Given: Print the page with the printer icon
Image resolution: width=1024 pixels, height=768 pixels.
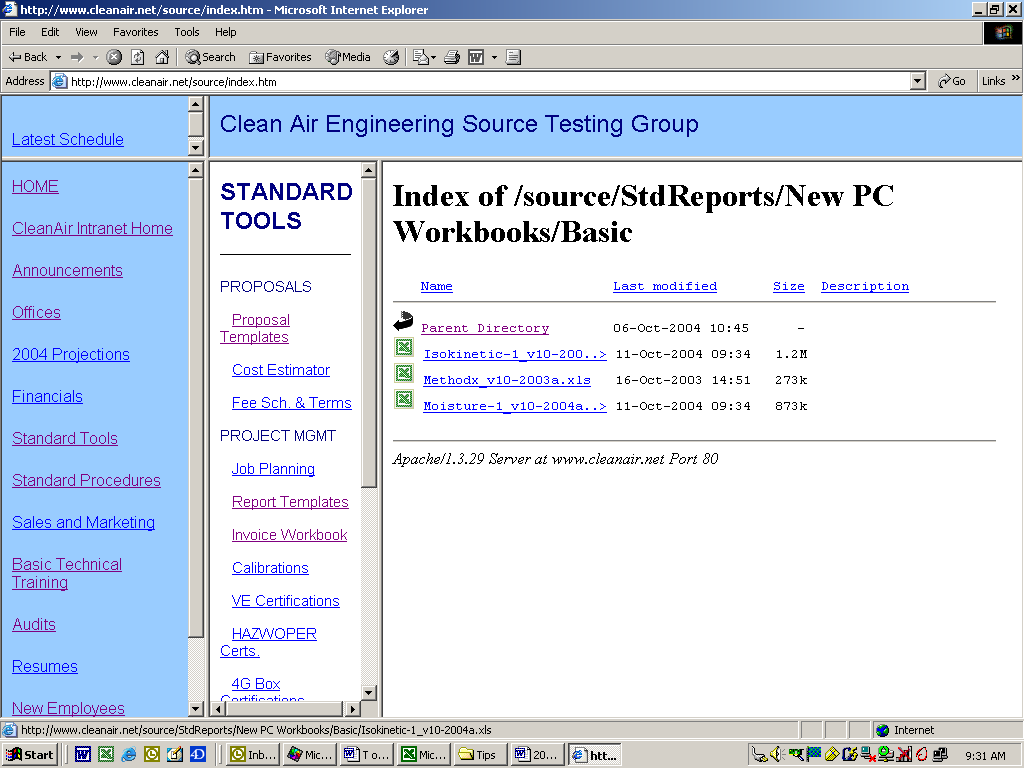Looking at the screenshot, I should pyautogui.click(x=452, y=57).
